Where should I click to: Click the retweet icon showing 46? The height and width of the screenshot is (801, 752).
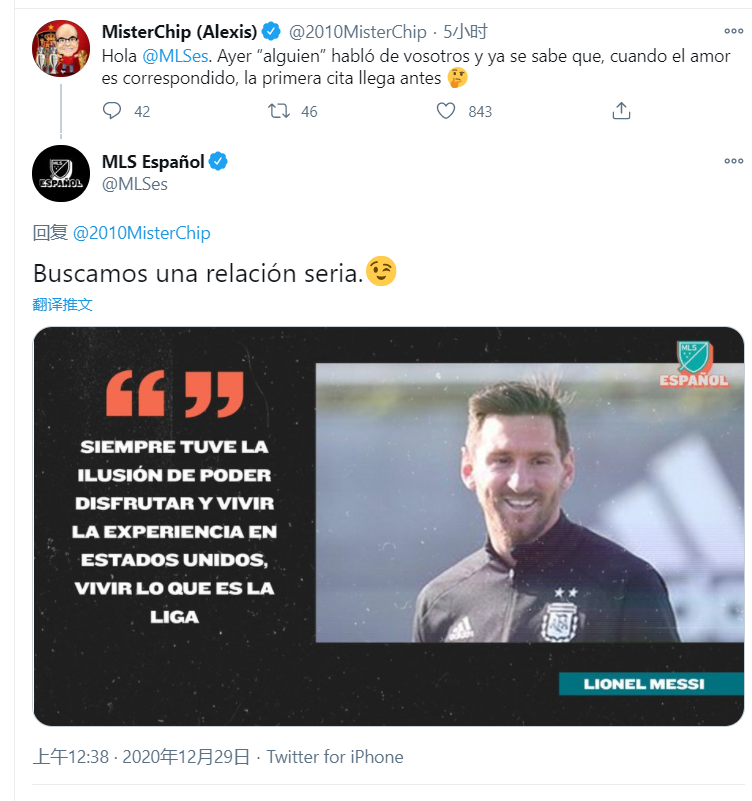tap(279, 110)
